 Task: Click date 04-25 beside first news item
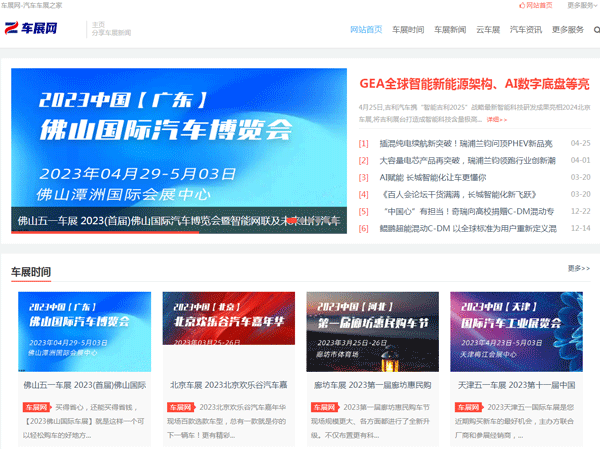point(580,143)
